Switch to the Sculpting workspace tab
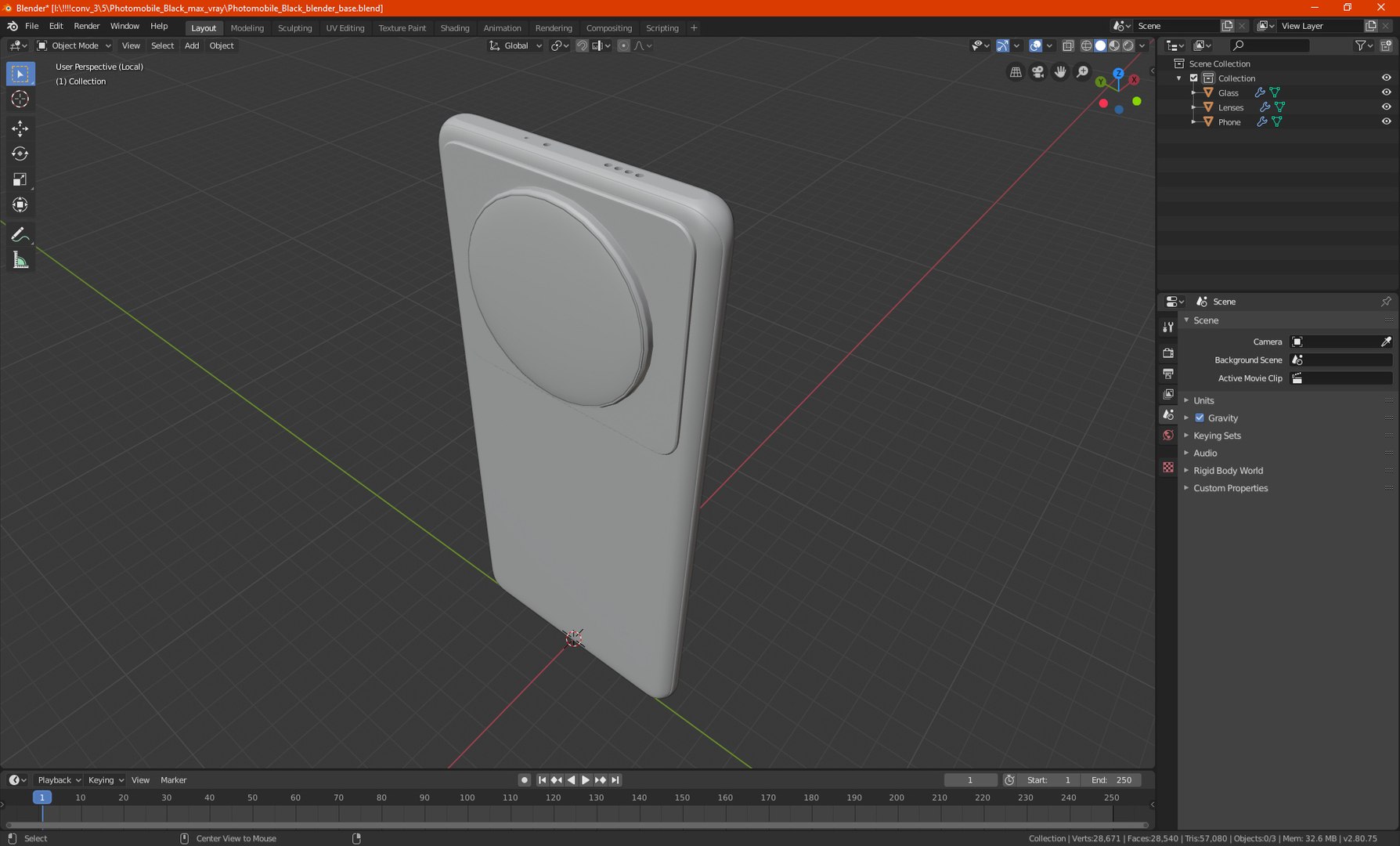The height and width of the screenshot is (846, 1400). [x=294, y=27]
